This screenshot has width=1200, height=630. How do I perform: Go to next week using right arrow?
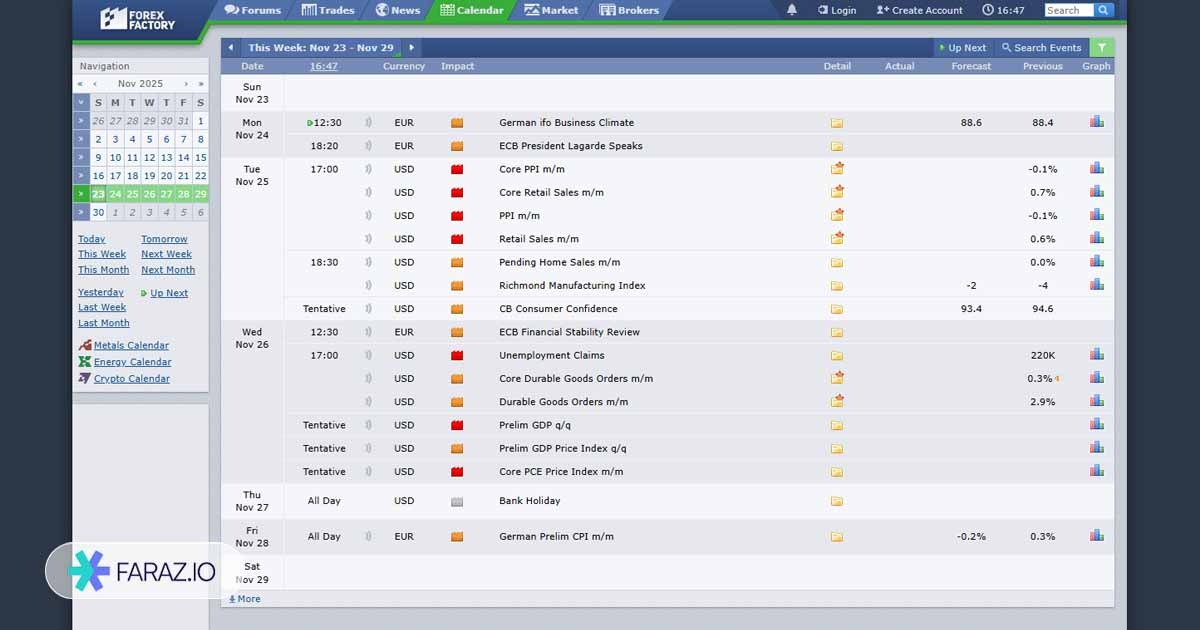[411, 47]
